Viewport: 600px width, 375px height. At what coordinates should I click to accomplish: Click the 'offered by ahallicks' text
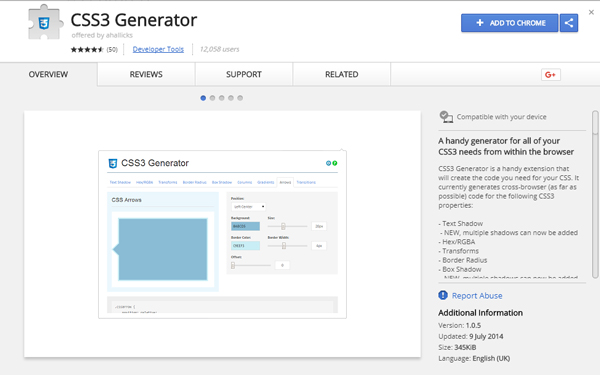tap(102, 35)
